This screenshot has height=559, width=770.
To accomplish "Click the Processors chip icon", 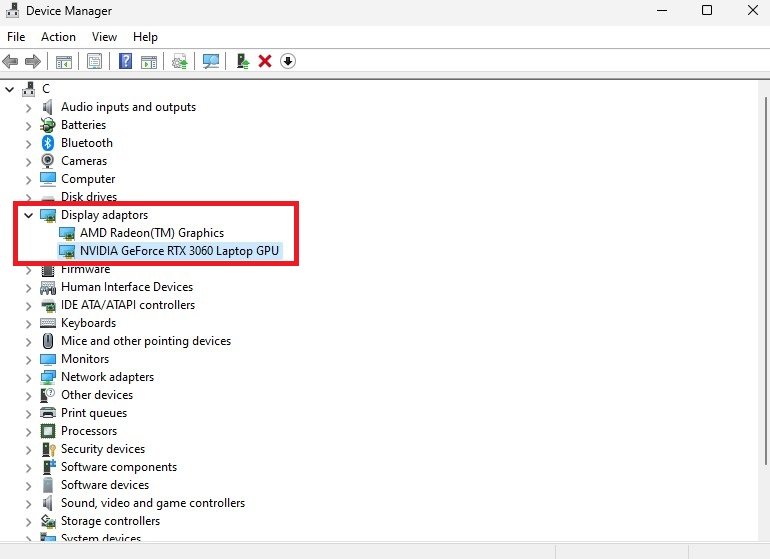I will [48, 431].
